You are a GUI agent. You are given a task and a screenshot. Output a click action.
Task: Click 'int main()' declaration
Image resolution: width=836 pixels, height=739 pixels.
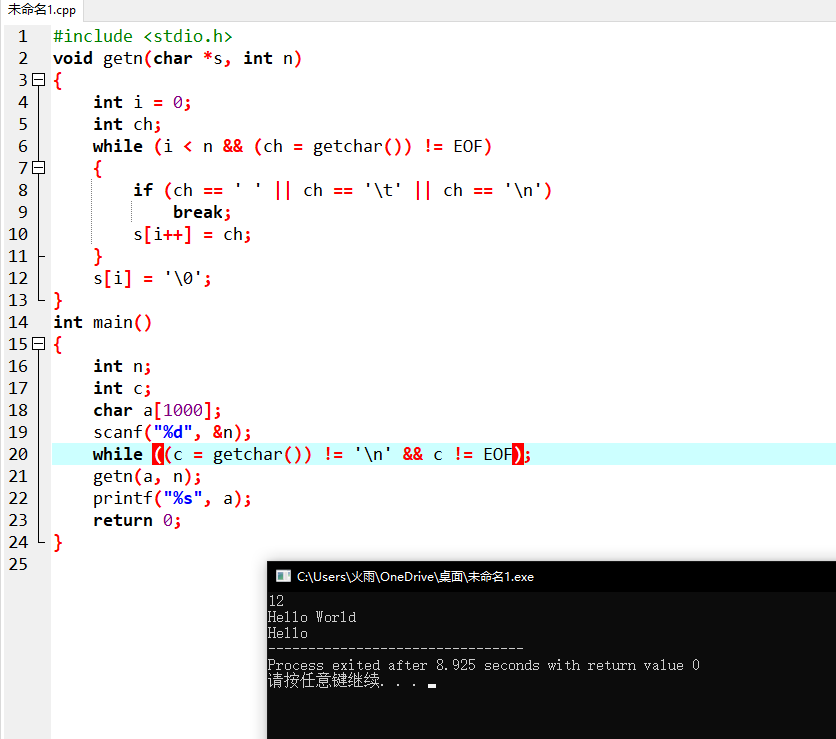point(102,323)
